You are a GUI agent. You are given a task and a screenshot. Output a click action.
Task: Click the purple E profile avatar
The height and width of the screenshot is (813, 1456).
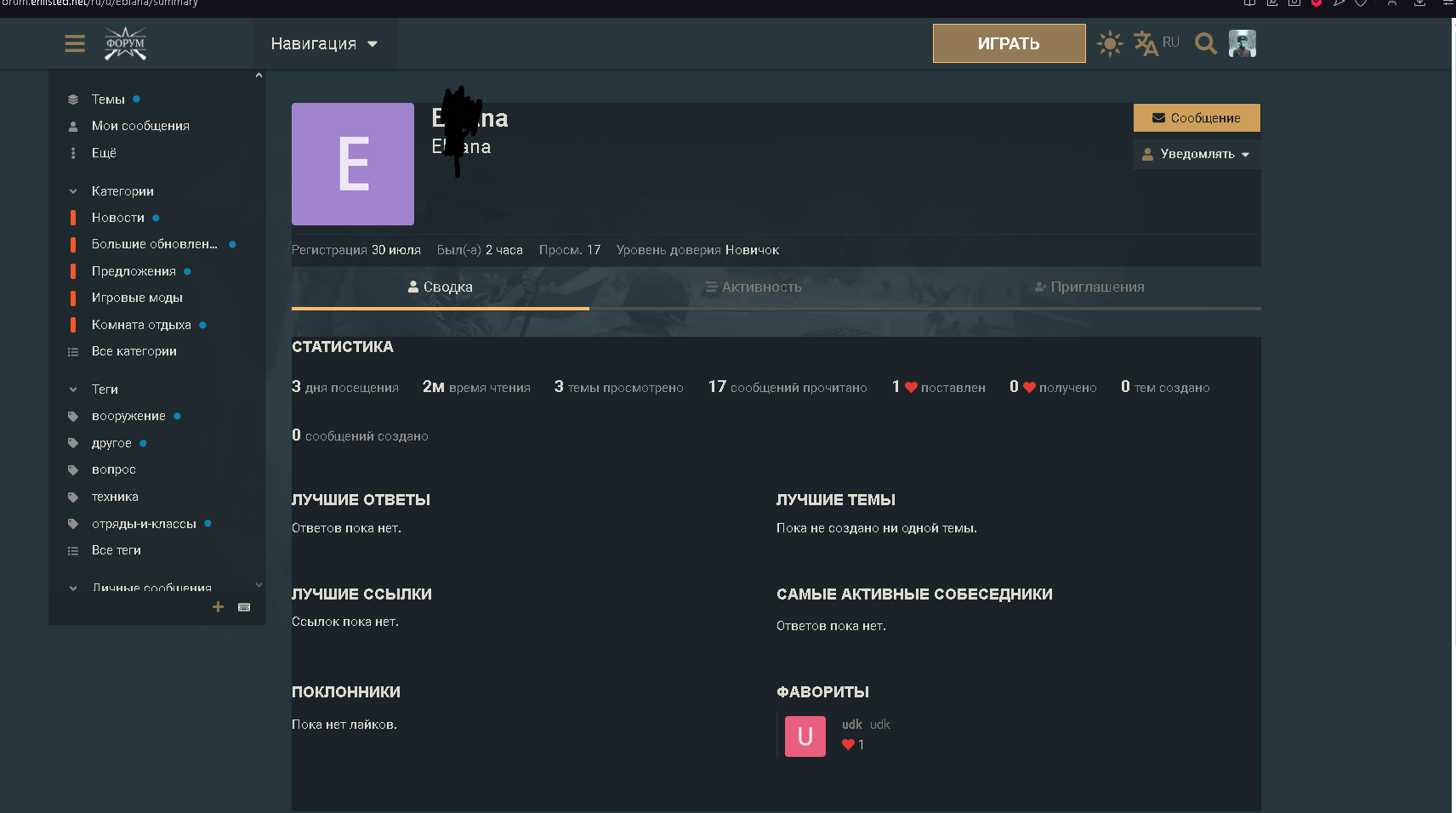(x=353, y=164)
